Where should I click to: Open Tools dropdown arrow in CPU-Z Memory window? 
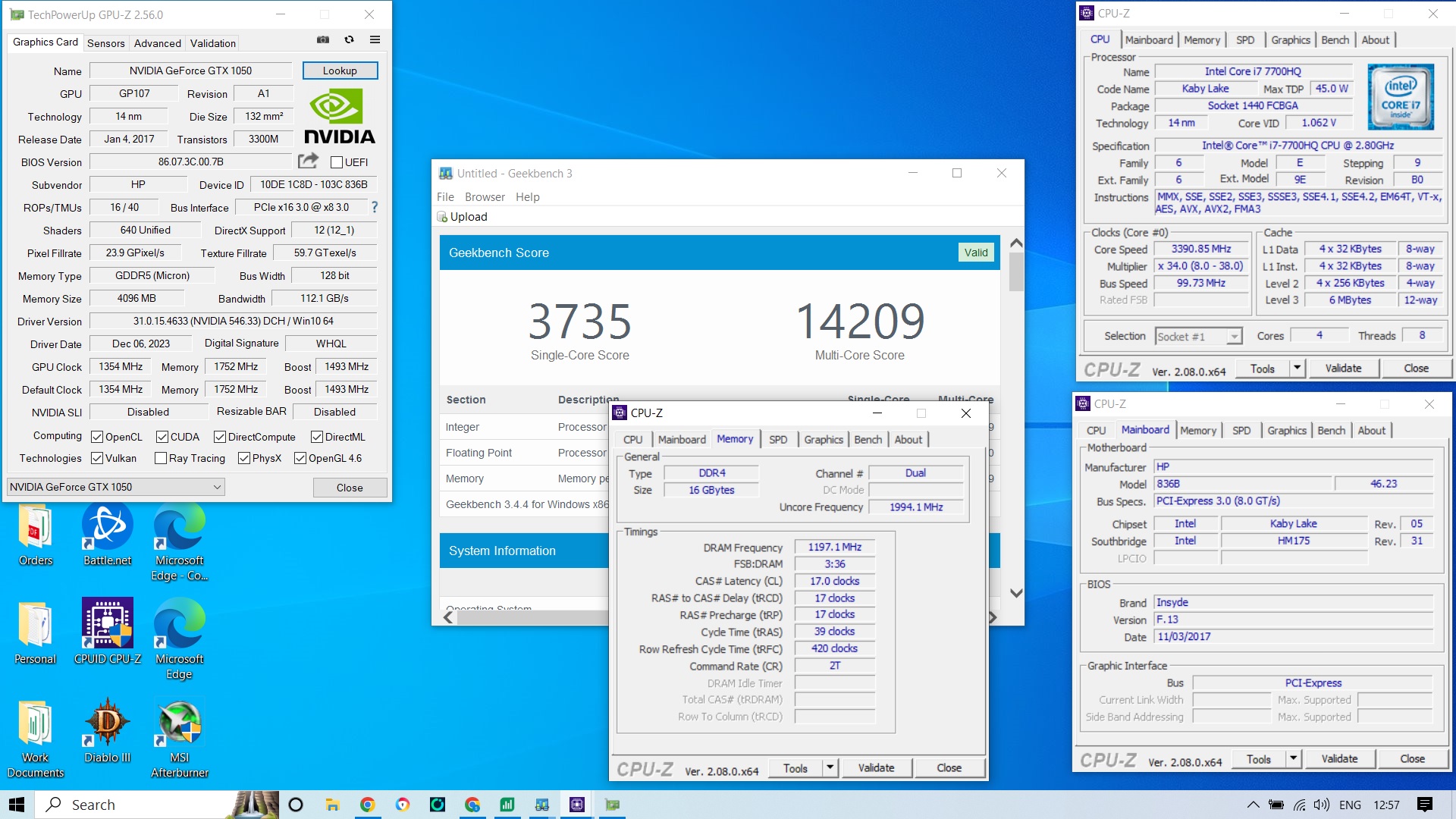[x=830, y=768]
